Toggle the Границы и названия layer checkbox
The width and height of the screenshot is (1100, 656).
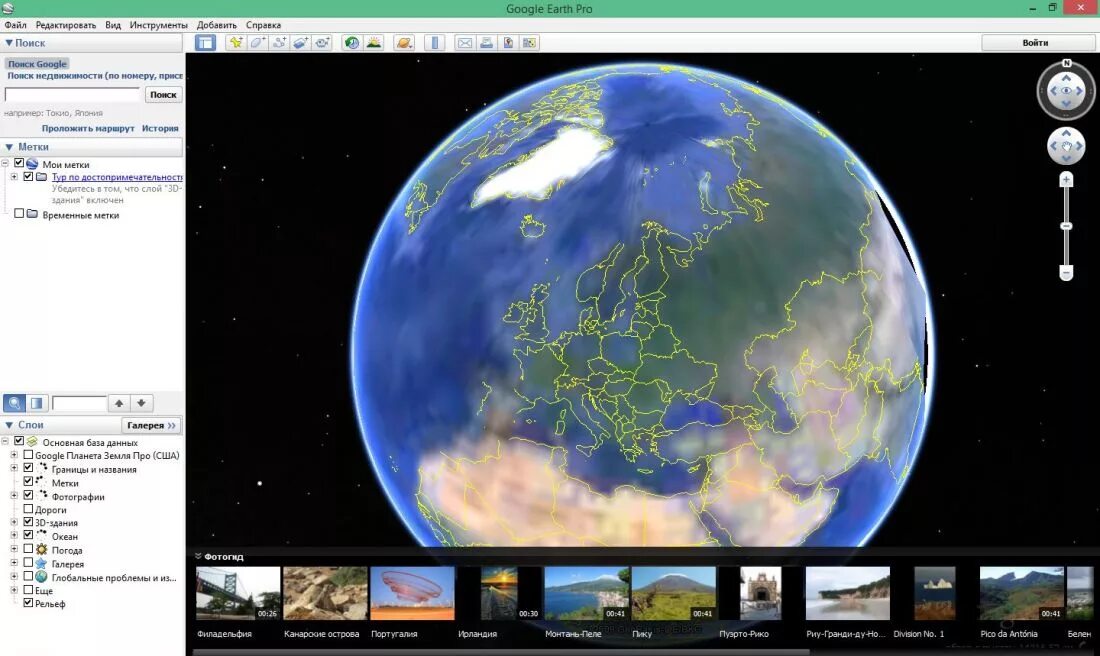point(28,468)
